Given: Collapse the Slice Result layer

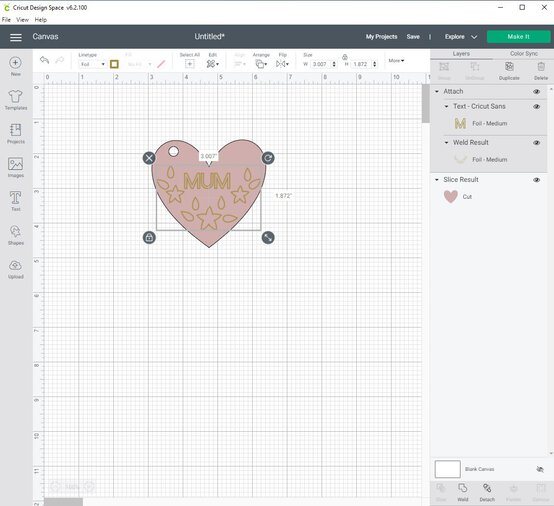Looking at the screenshot, I should 437,180.
